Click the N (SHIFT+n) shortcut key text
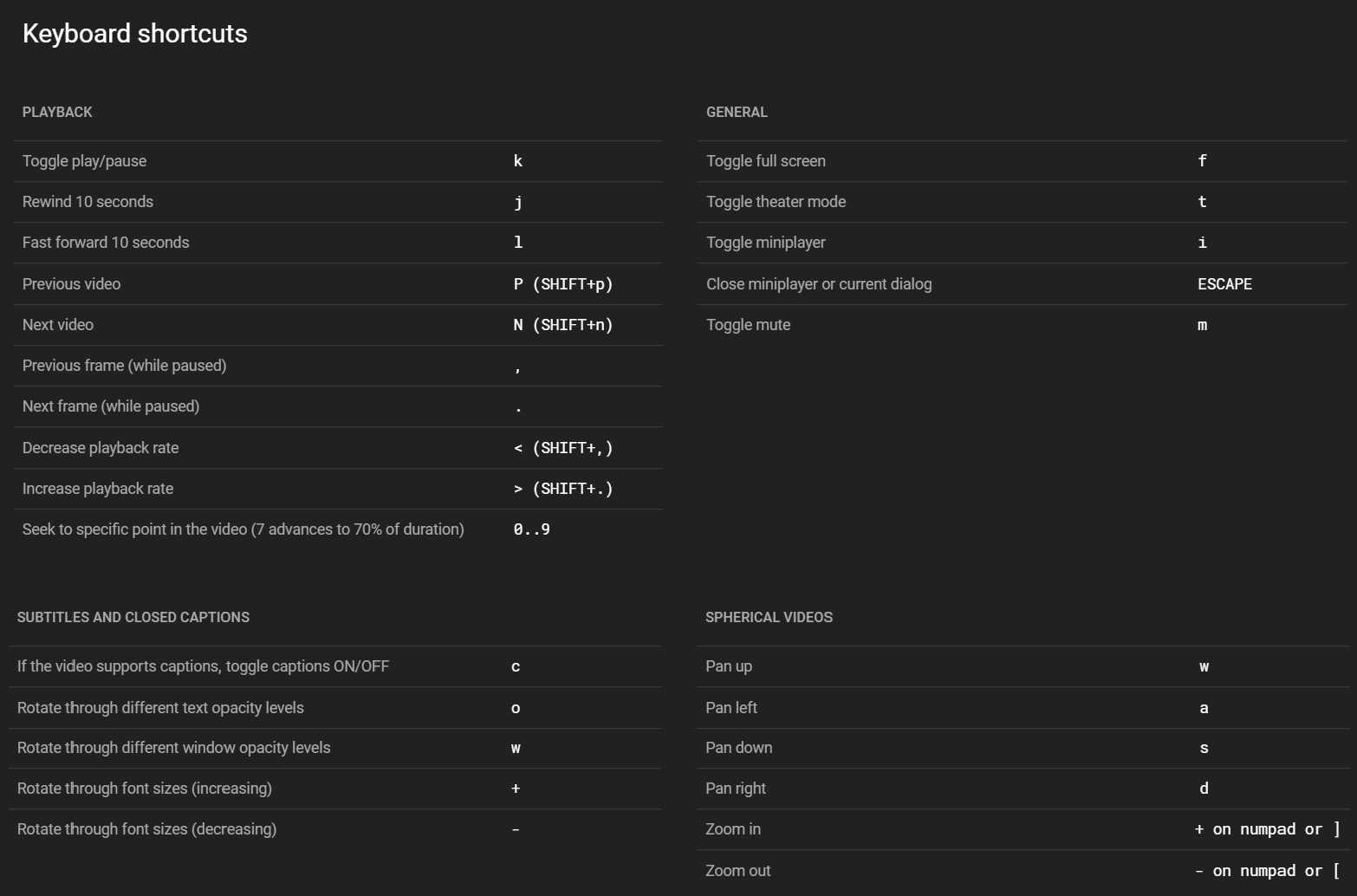The width and height of the screenshot is (1357, 896). coord(562,325)
